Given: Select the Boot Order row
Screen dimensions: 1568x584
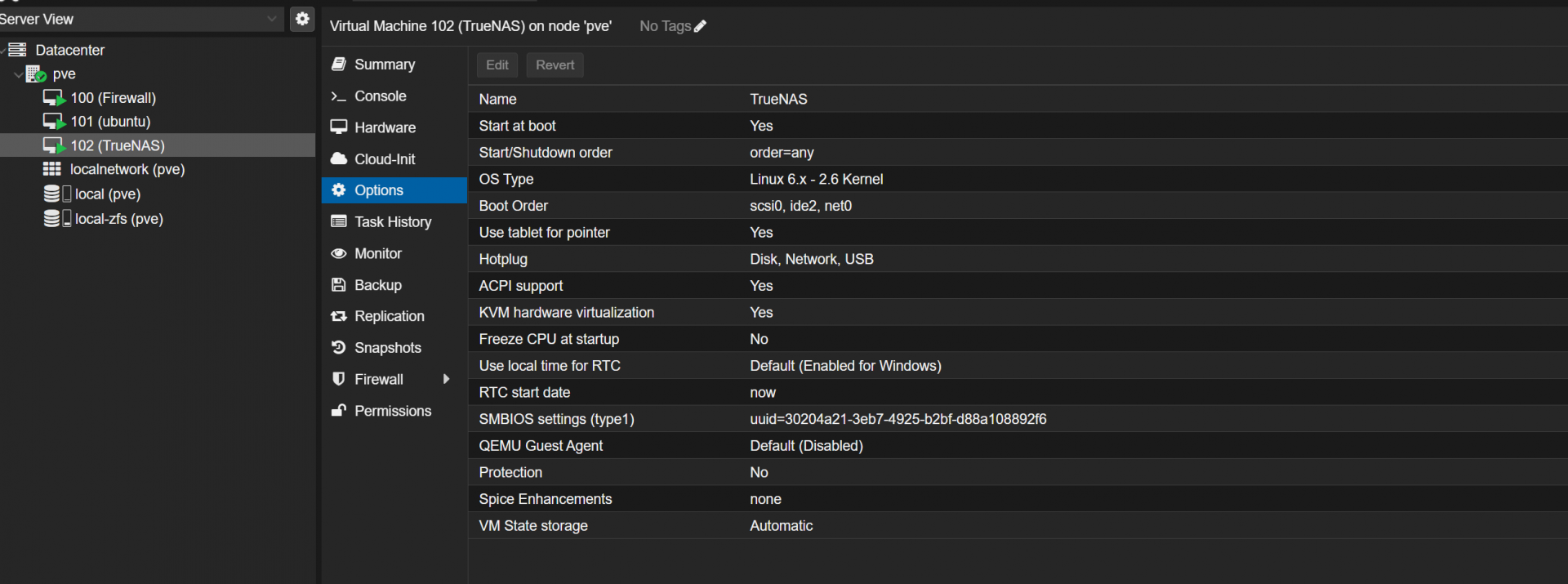Looking at the screenshot, I should [1019, 206].
